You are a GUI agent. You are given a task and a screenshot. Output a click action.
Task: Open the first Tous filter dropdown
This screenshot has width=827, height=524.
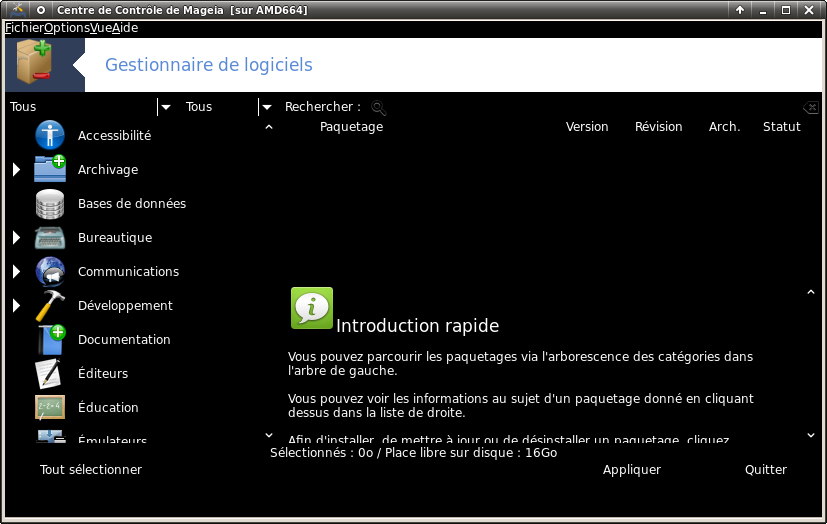point(166,107)
